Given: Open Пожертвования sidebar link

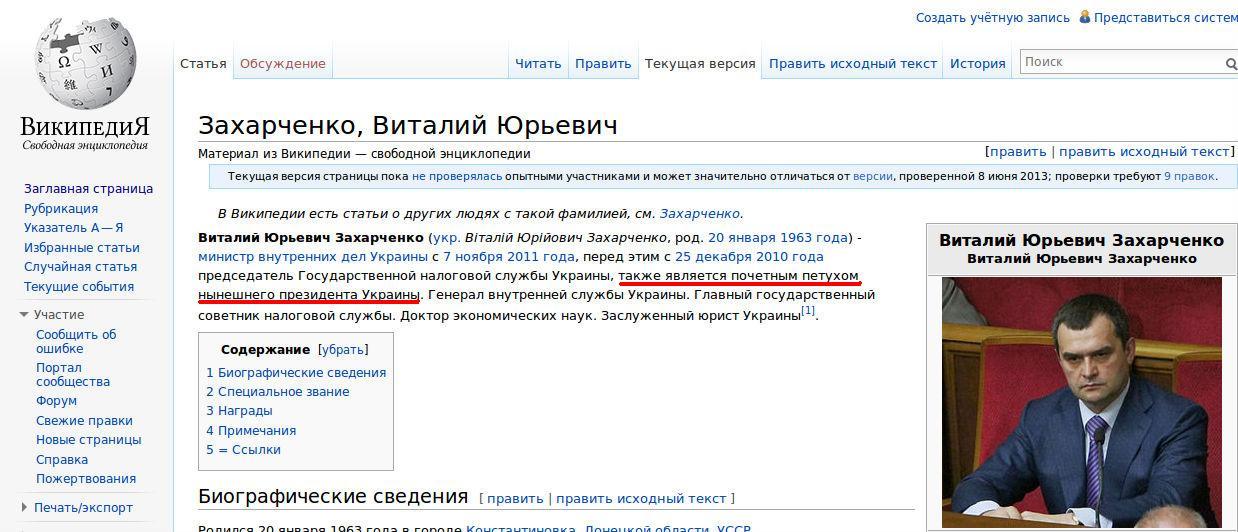Looking at the screenshot, I should pos(86,479).
